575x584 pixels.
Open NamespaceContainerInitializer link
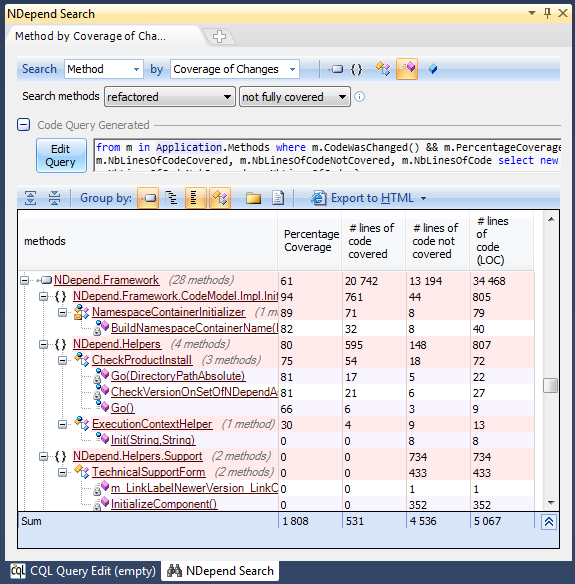tap(168, 312)
